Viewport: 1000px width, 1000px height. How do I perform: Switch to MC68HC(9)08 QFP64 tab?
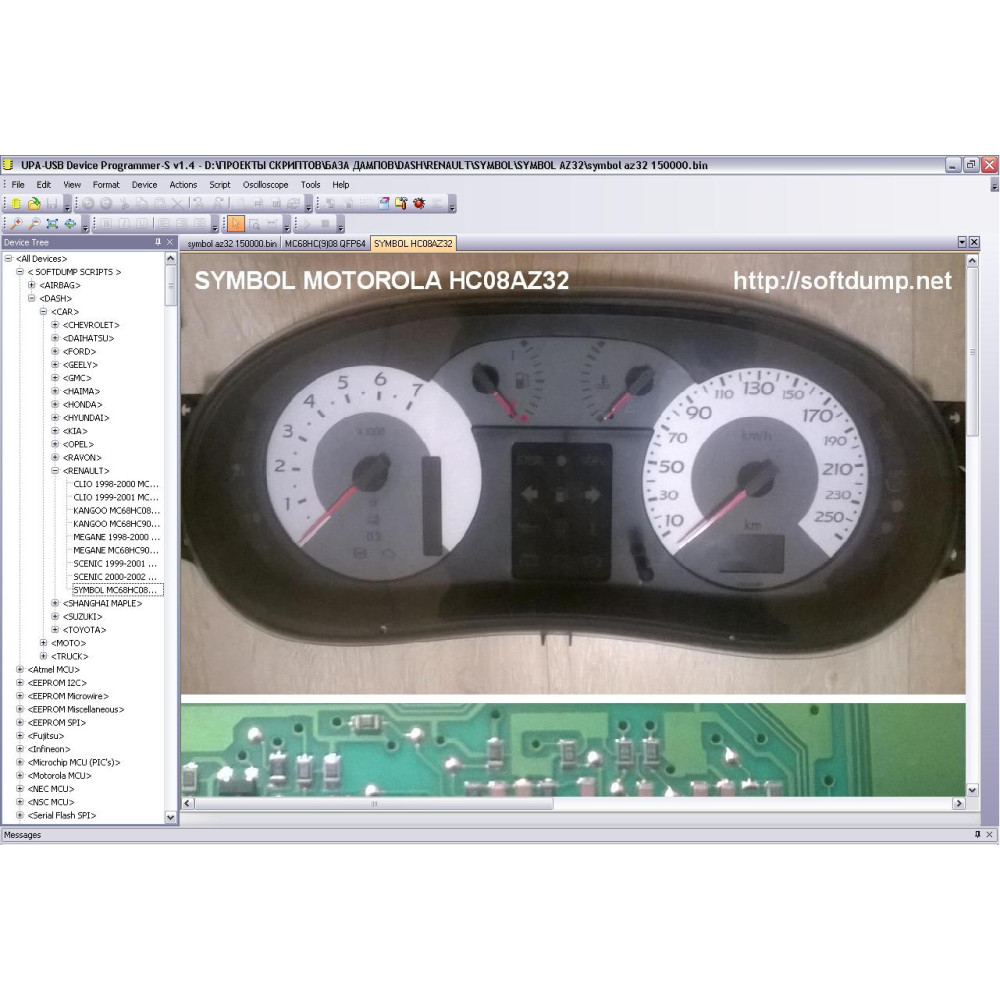coord(325,244)
